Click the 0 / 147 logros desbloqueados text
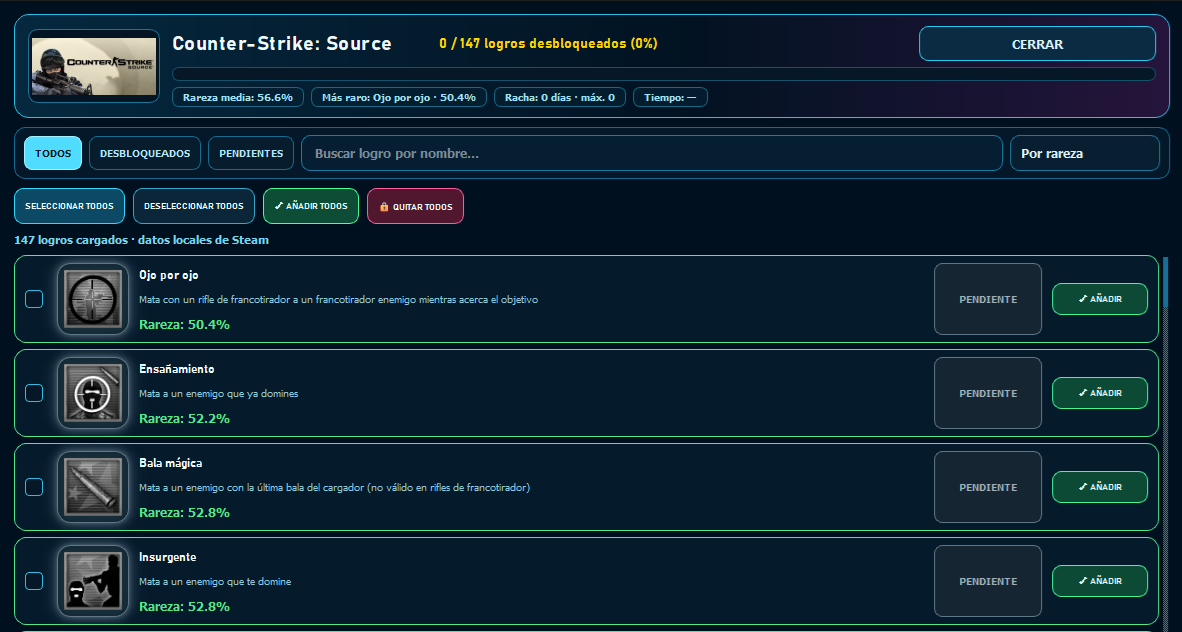Screen dimensions: 1182x632 [548, 44]
